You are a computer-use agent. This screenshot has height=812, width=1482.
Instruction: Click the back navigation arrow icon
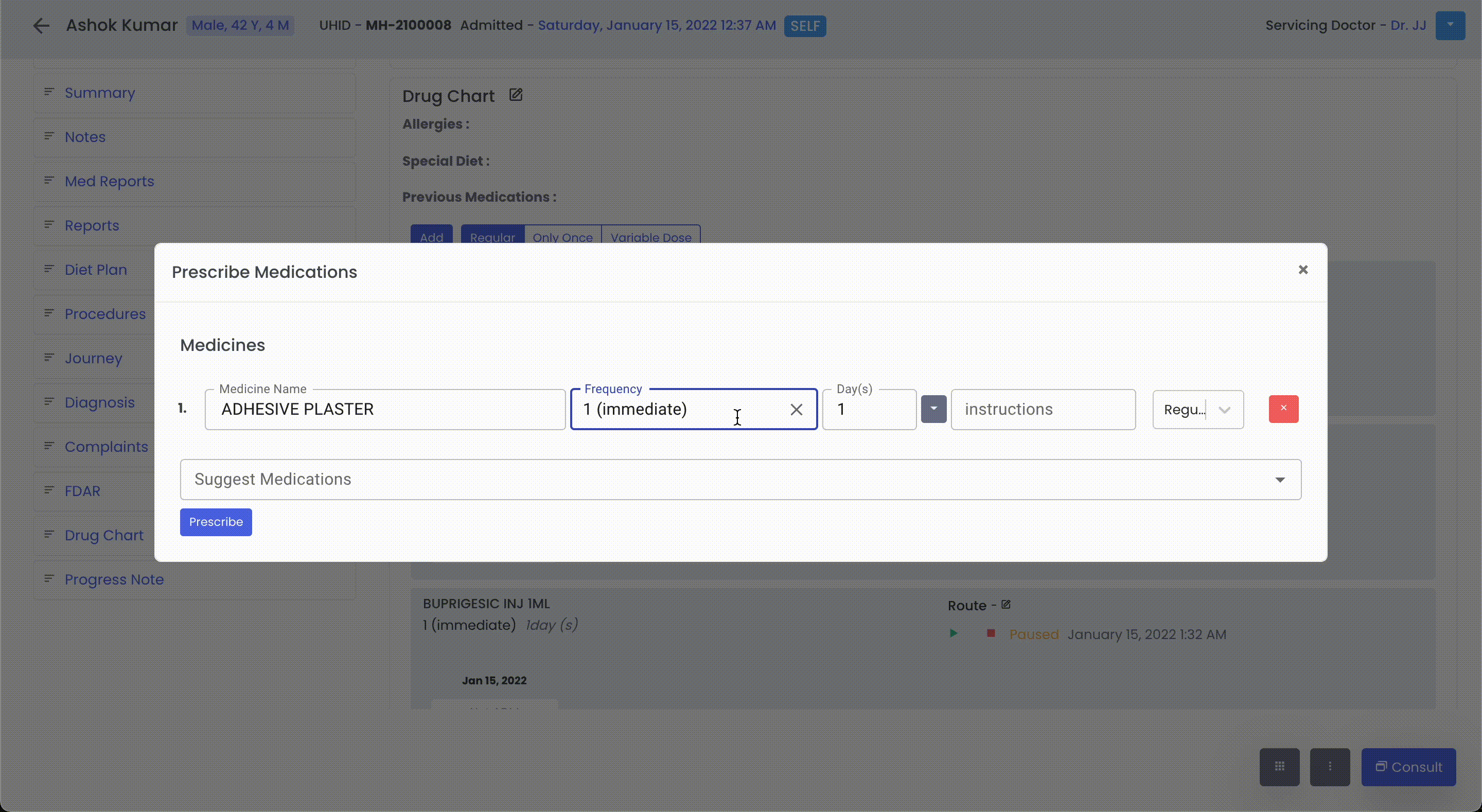(x=40, y=25)
